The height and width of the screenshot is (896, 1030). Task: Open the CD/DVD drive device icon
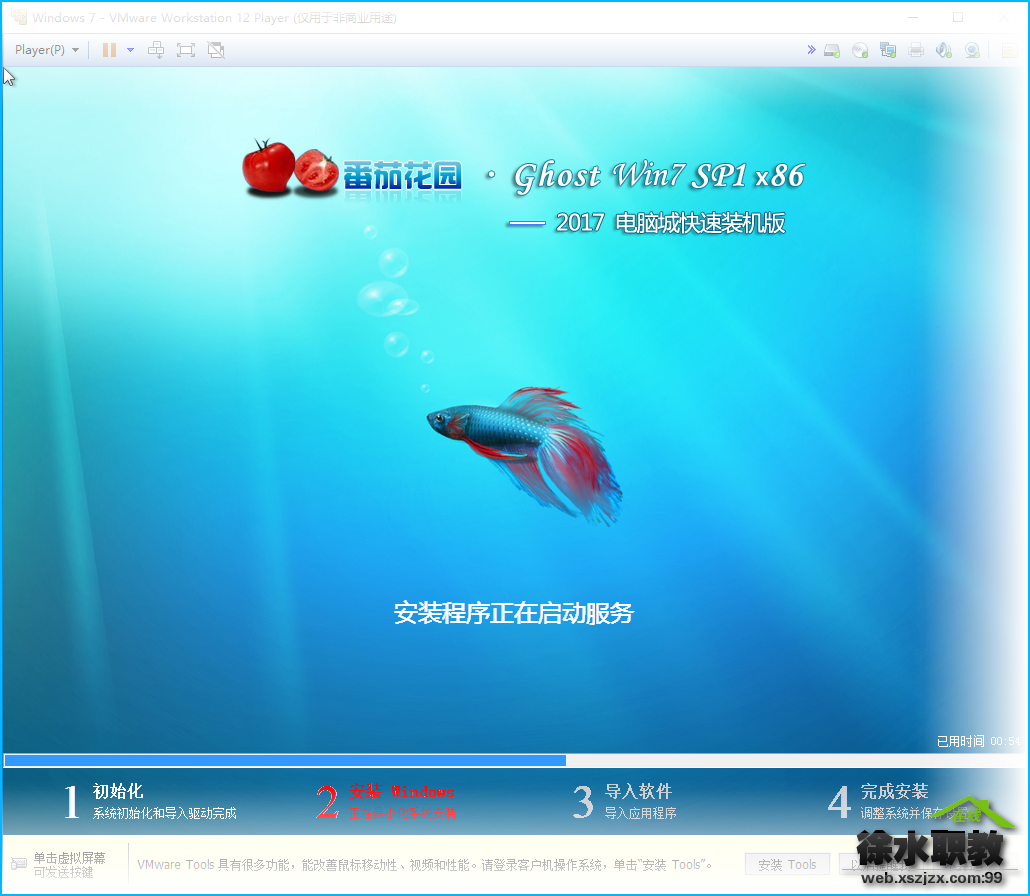860,50
